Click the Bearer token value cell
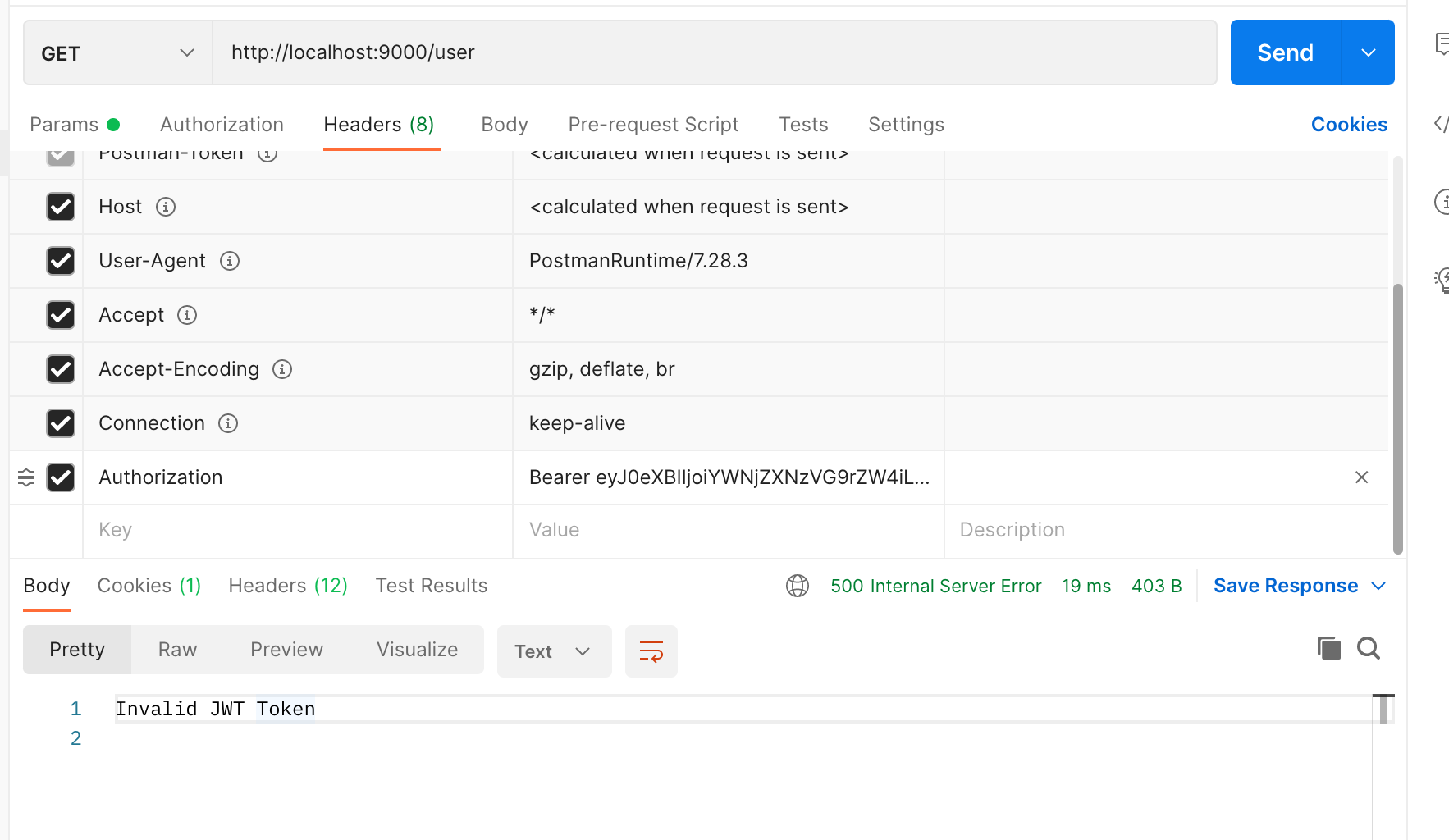 click(x=729, y=477)
